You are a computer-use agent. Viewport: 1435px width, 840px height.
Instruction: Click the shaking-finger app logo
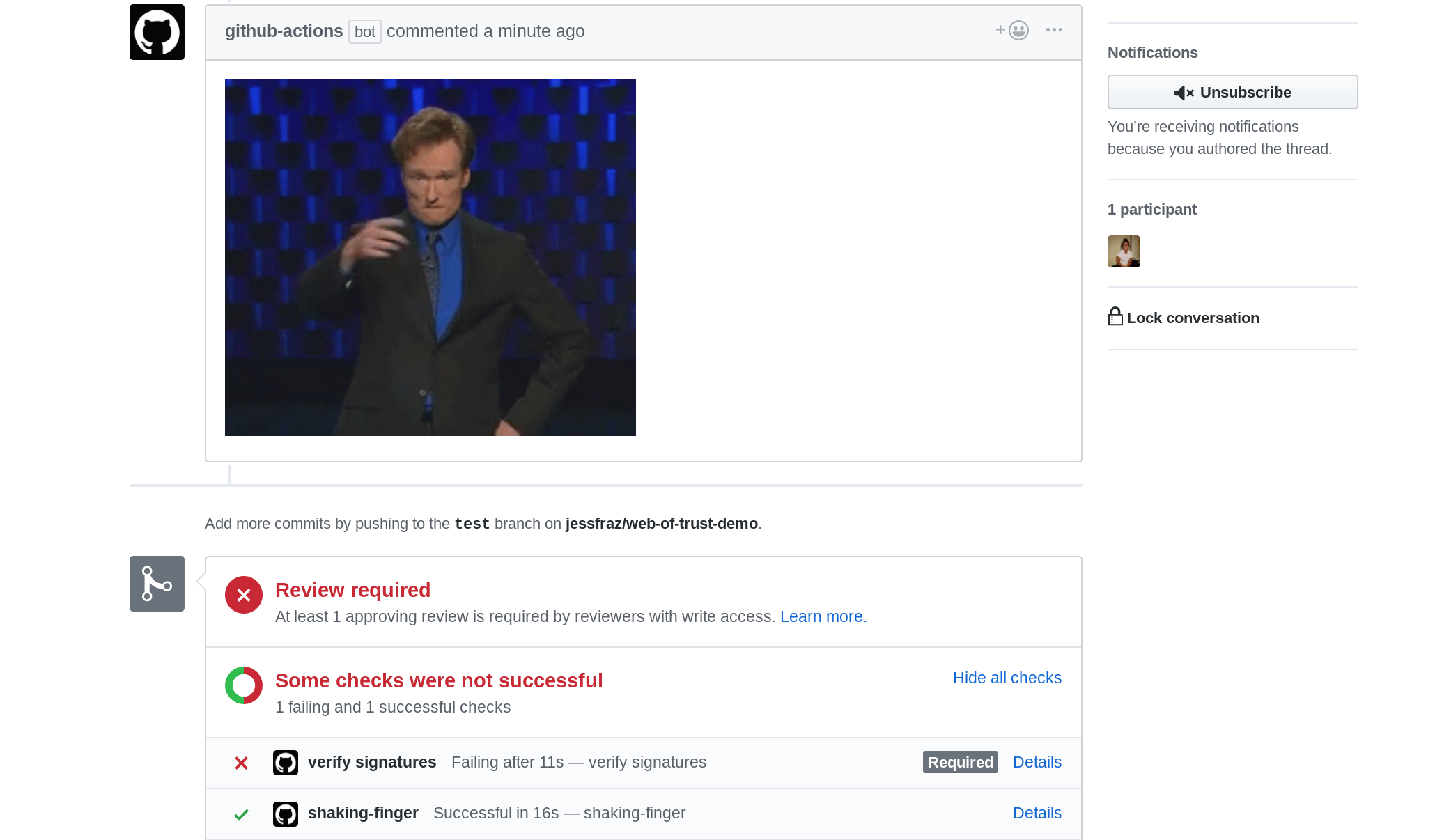click(x=286, y=814)
